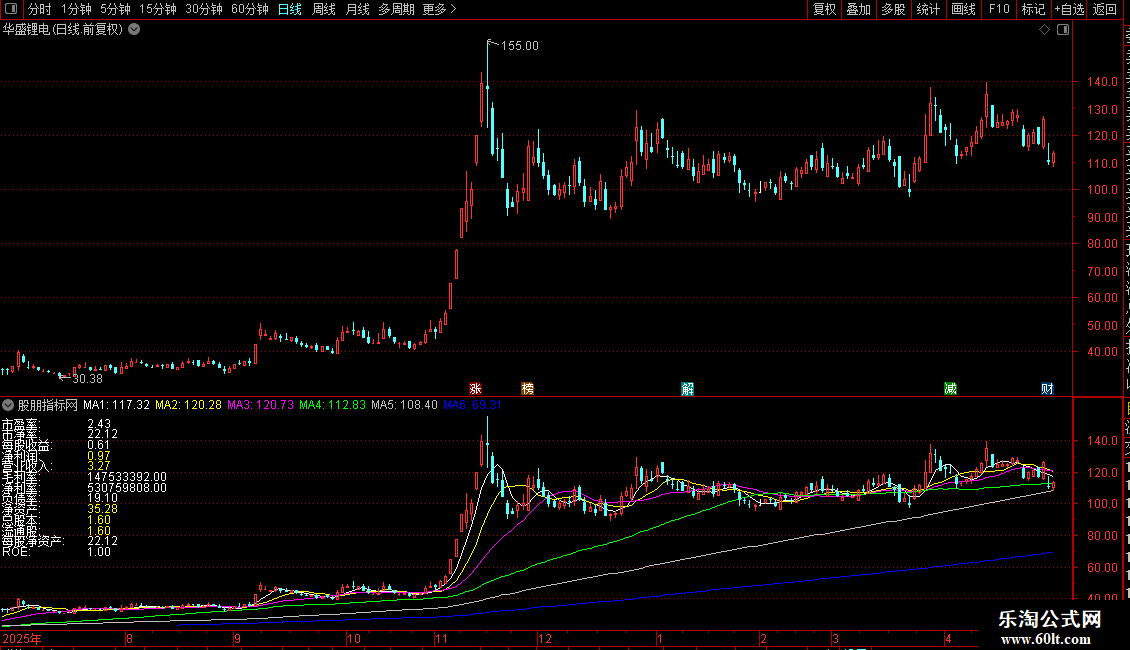Select the MA2: 120.28 label
1130x650 pixels.
tap(189, 405)
